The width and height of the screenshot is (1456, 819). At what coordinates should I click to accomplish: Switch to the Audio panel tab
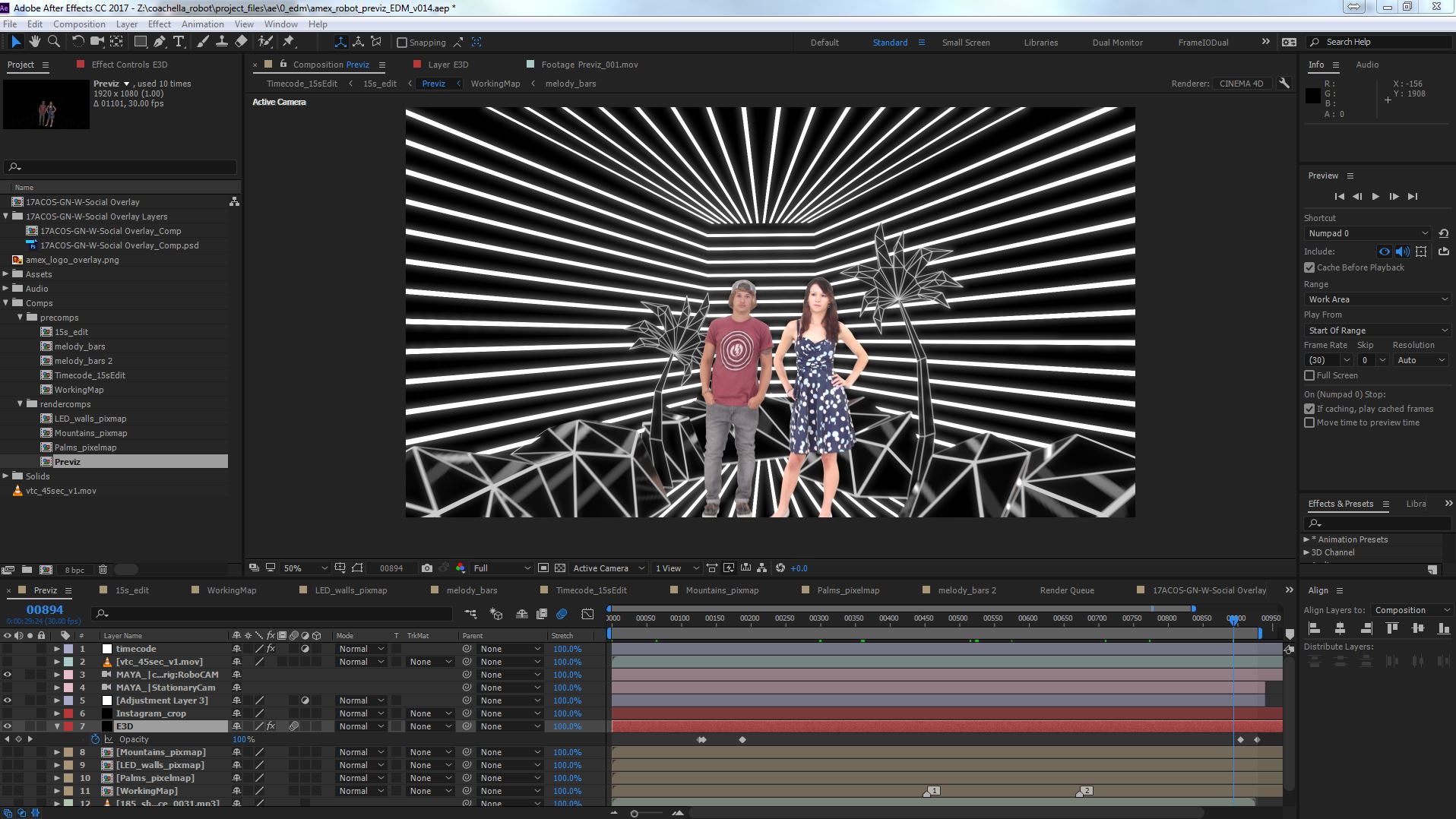(1367, 65)
